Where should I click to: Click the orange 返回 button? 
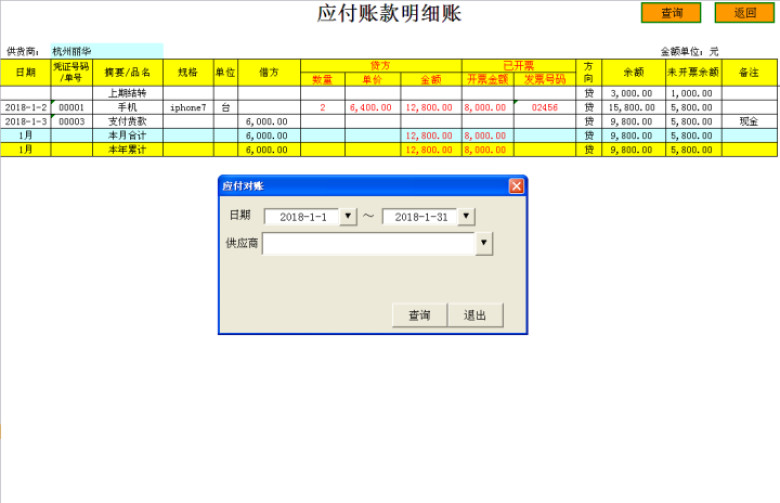[745, 13]
